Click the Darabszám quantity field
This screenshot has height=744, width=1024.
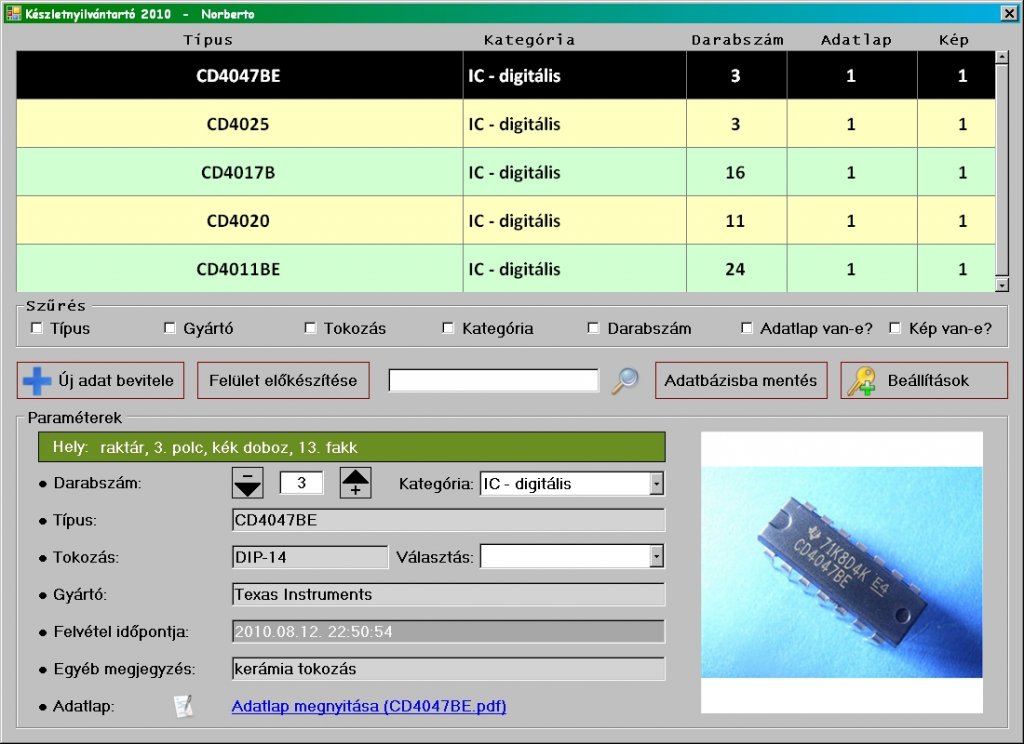tap(301, 483)
